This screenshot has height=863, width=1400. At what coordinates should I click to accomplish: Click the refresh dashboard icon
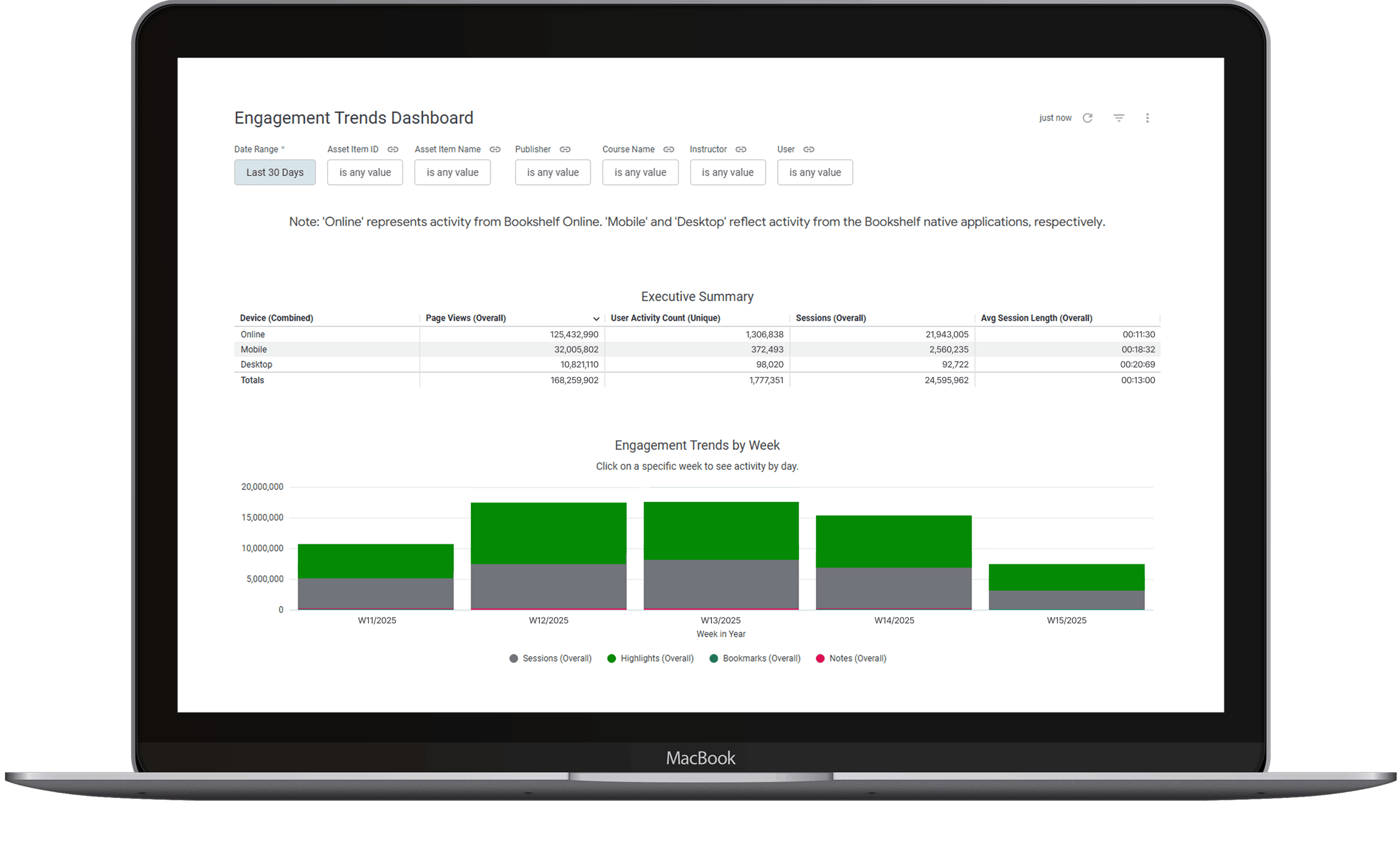coord(1087,117)
